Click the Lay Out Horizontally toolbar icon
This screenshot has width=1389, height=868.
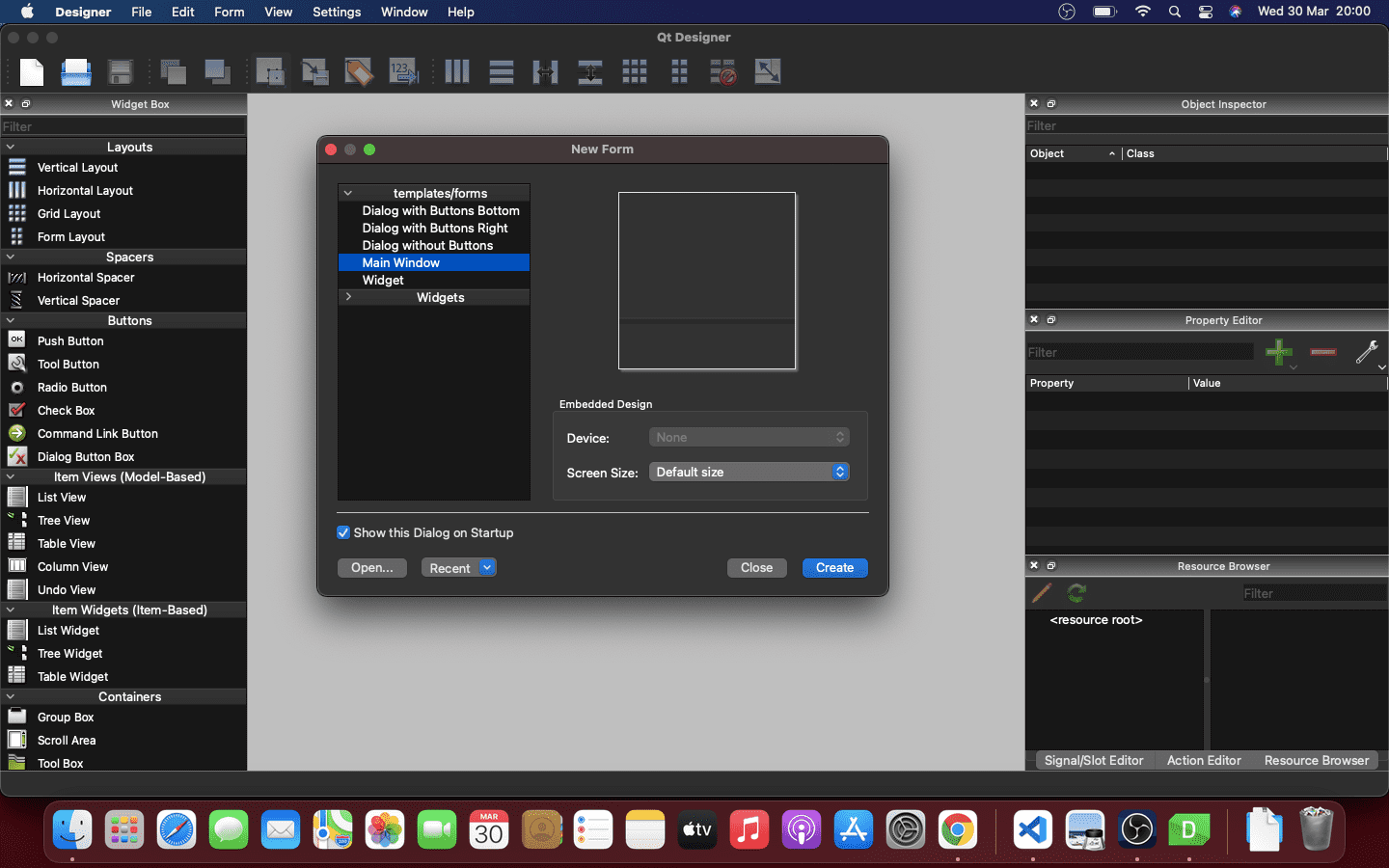tap(457, 72)
